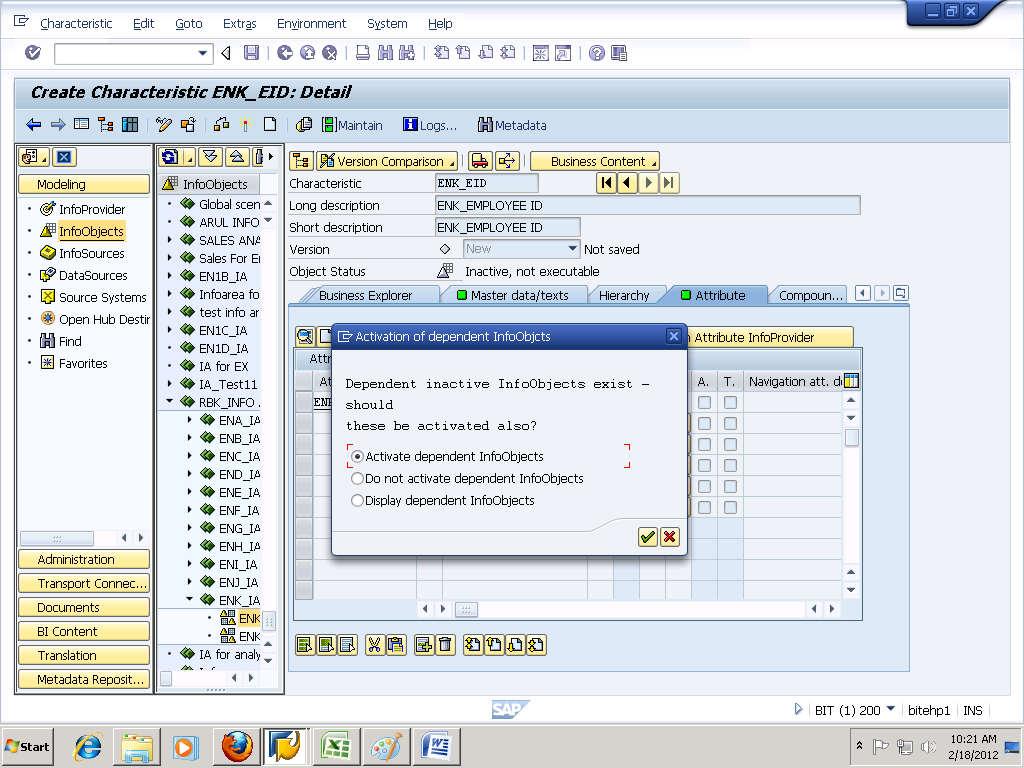Open the Characteristic menu

(x=76, y=24)
